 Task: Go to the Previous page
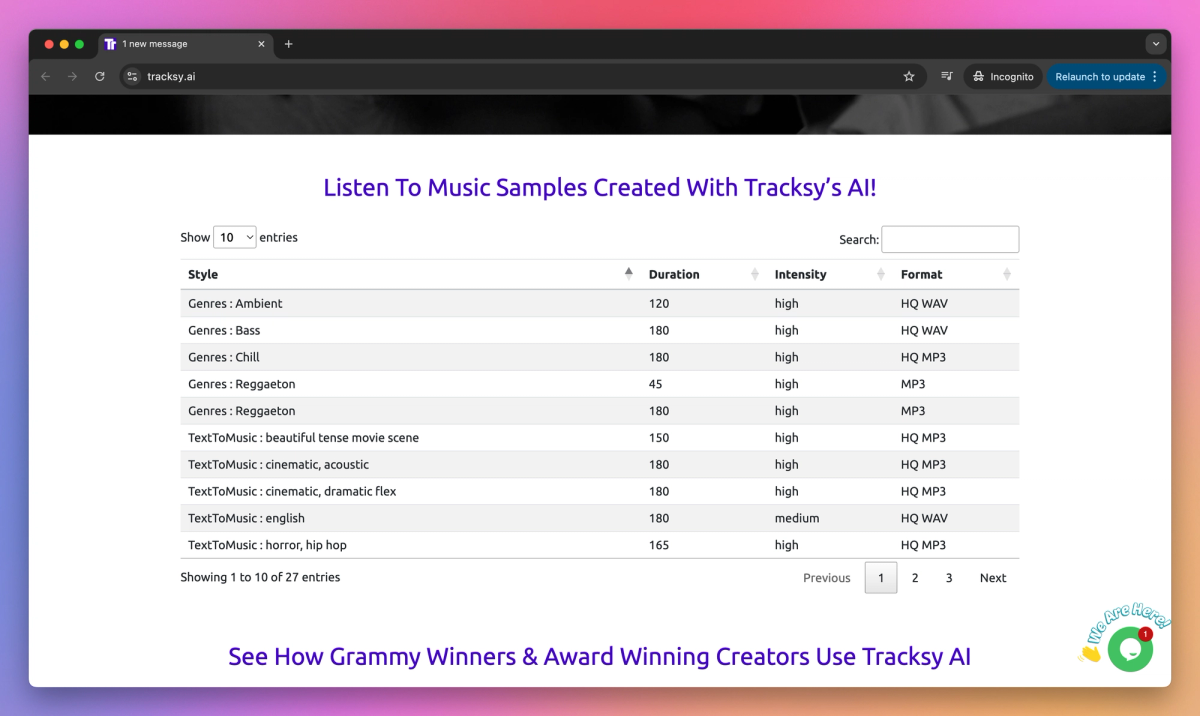(827, 578)
